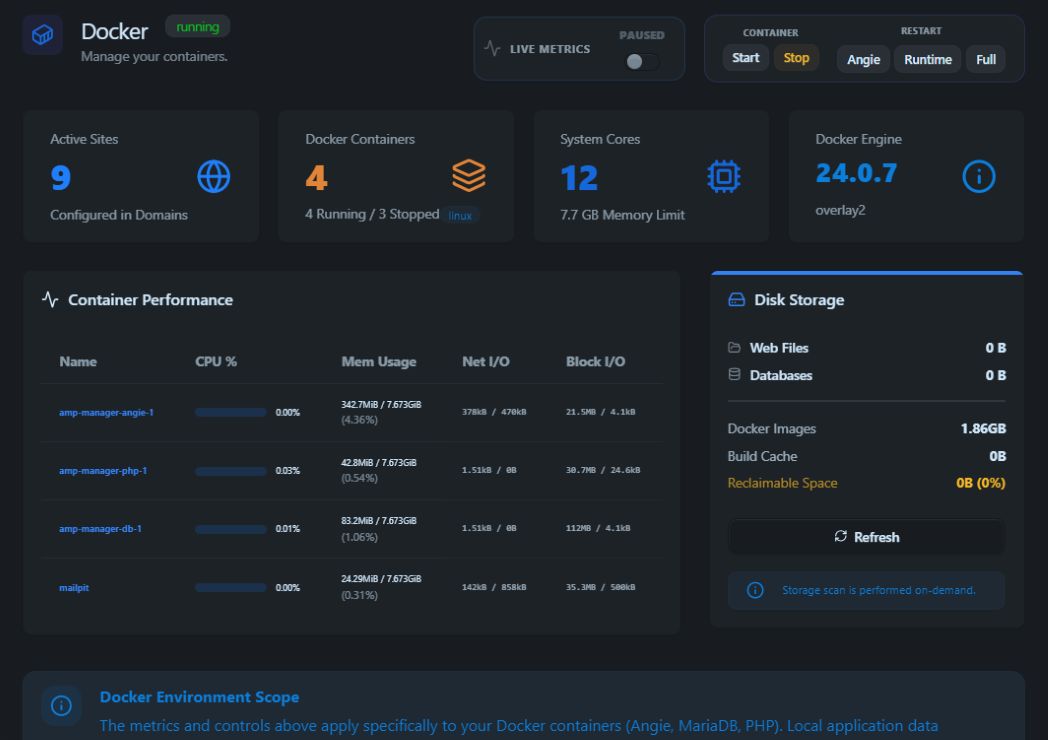1048x740 pixels.
Task: Click the 30.7MB / 24.6kB block I/O value
Action: pos(603,470)
